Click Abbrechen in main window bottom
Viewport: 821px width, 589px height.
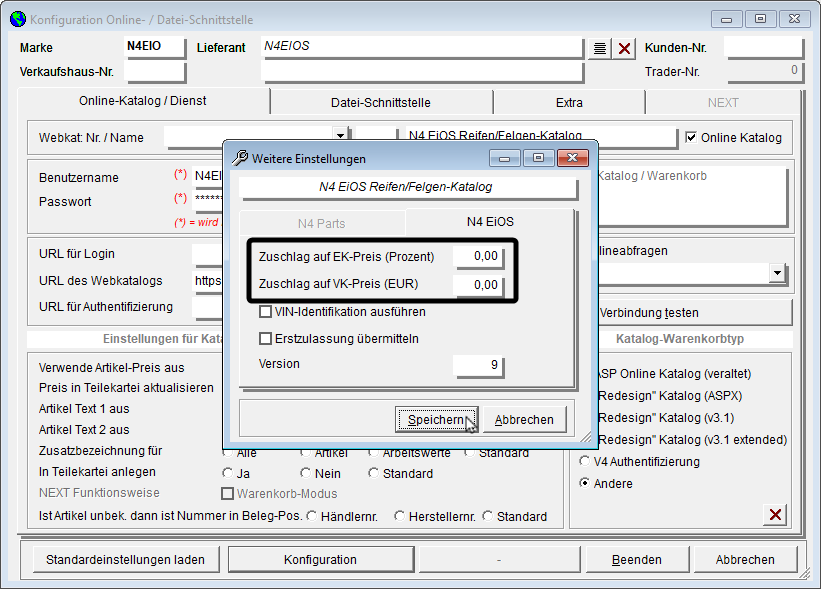coord(745,560)
